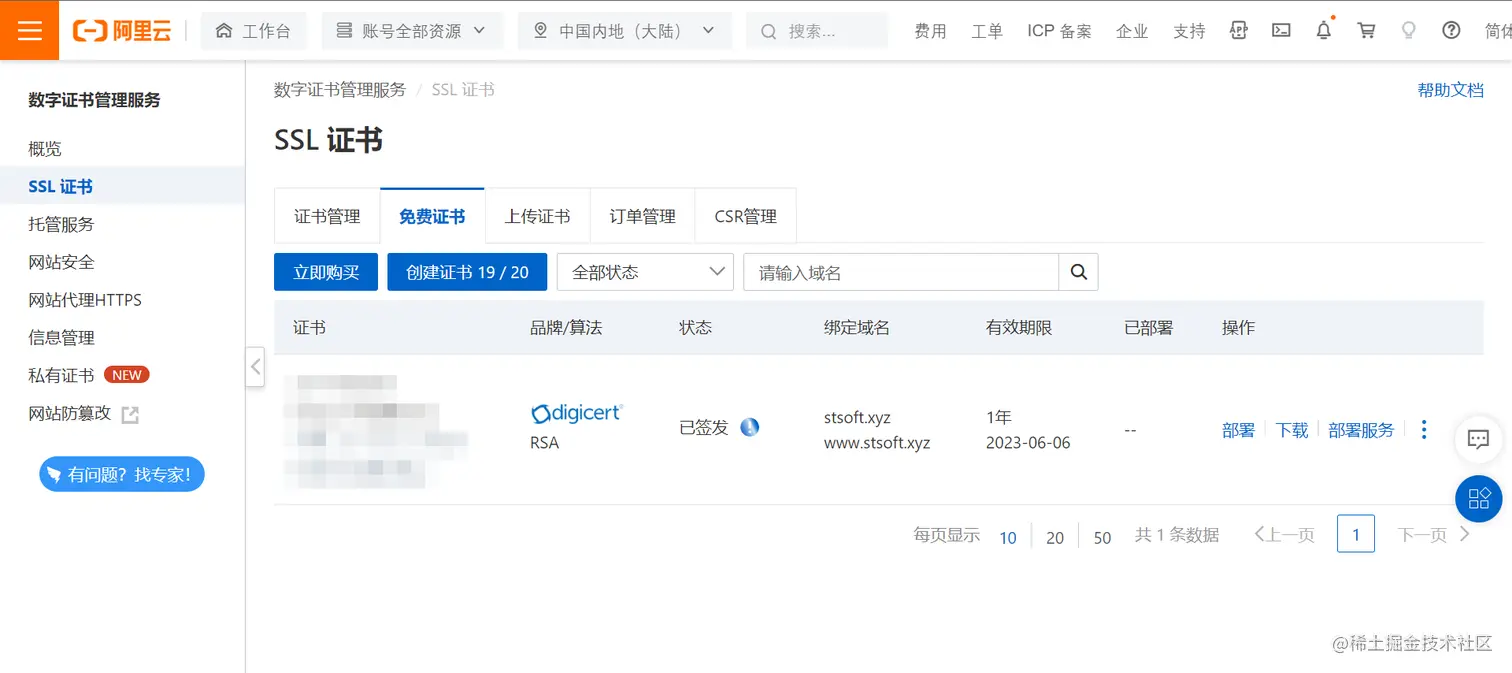The image size is (1512, 673).
Task: Open the three-dot more actions menu
Action: click(1424, 429)
